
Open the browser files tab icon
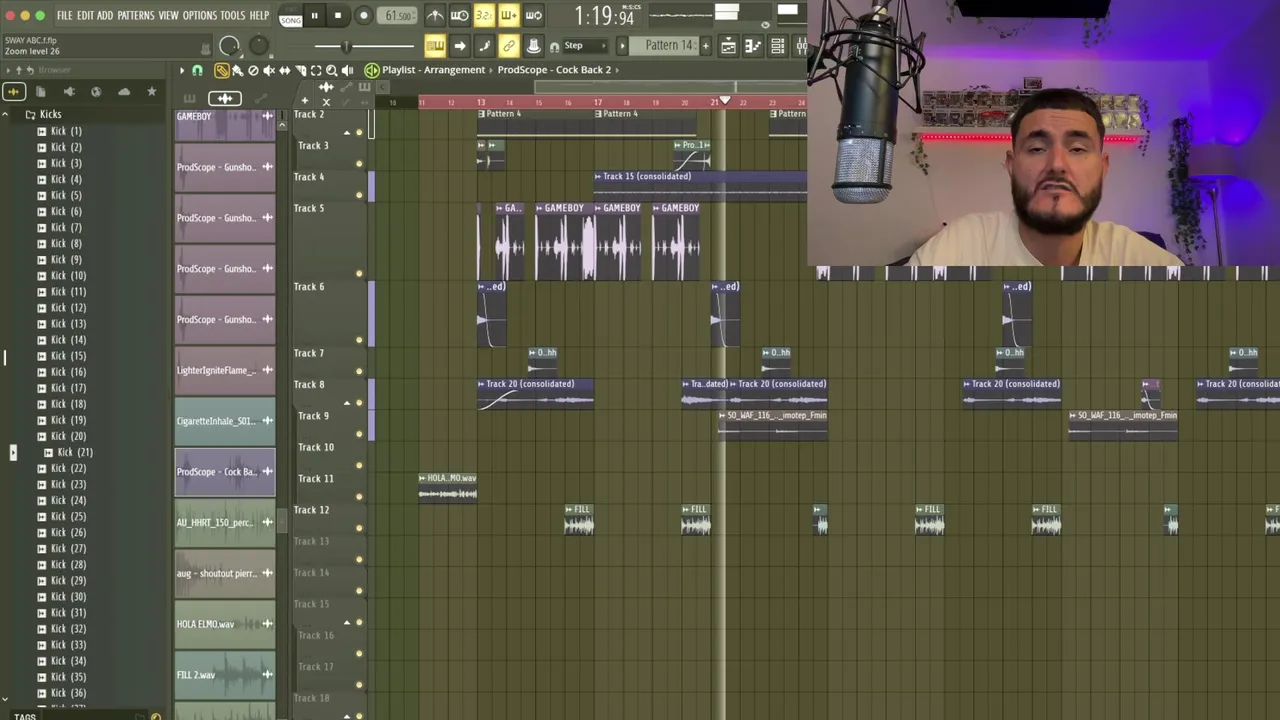tap(41, 92)
